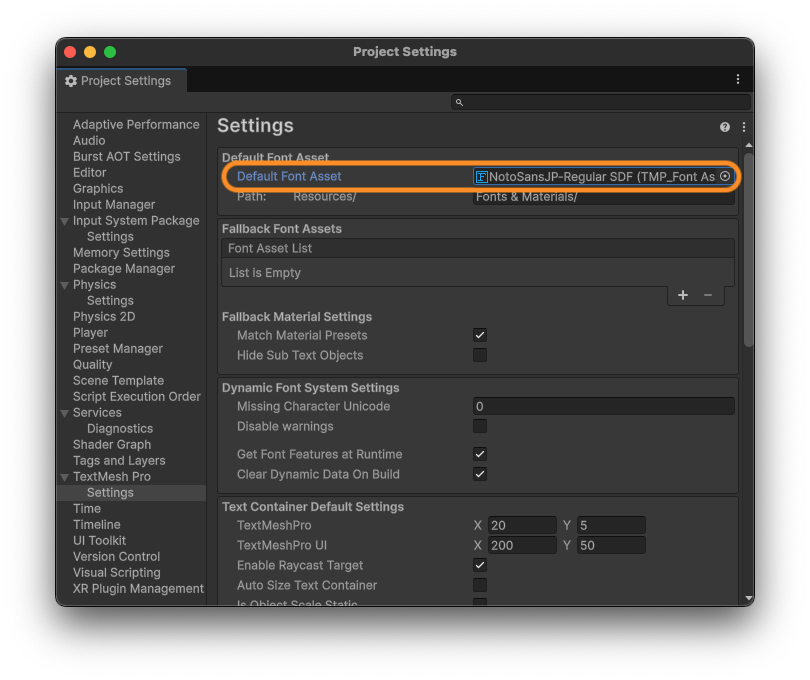Click the help icon beside the Settings header
This screenshot has height=680, width=810.
coord(725,125)
